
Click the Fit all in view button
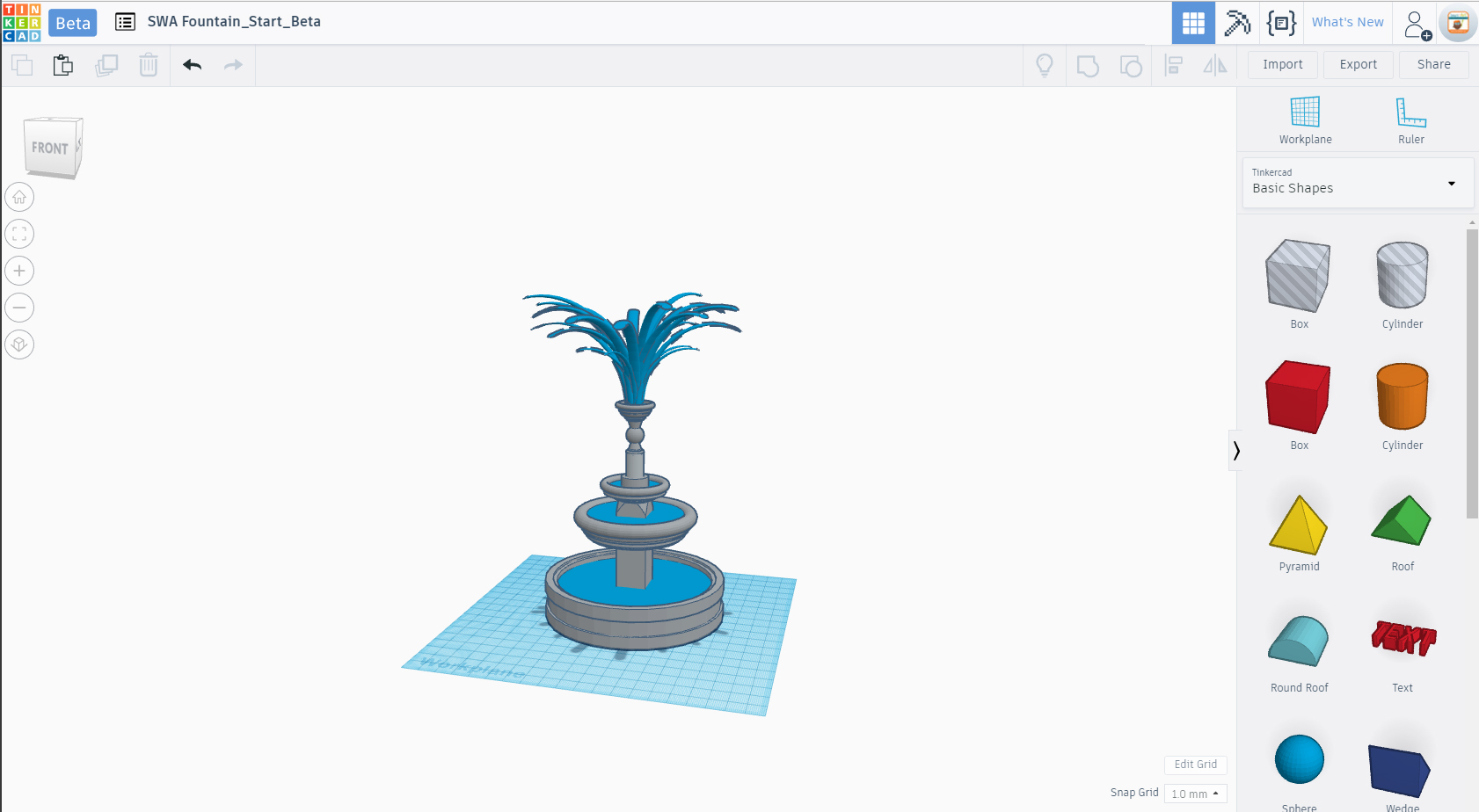19,235
